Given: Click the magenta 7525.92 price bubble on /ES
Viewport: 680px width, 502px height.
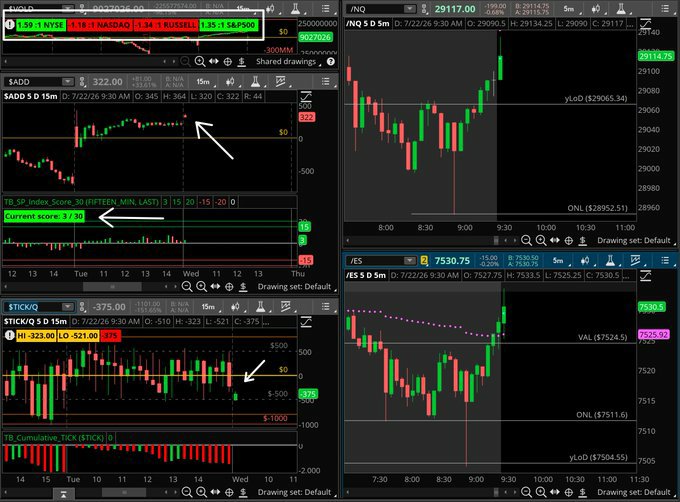Looking at the screenshot, I should tap(654, 335).
